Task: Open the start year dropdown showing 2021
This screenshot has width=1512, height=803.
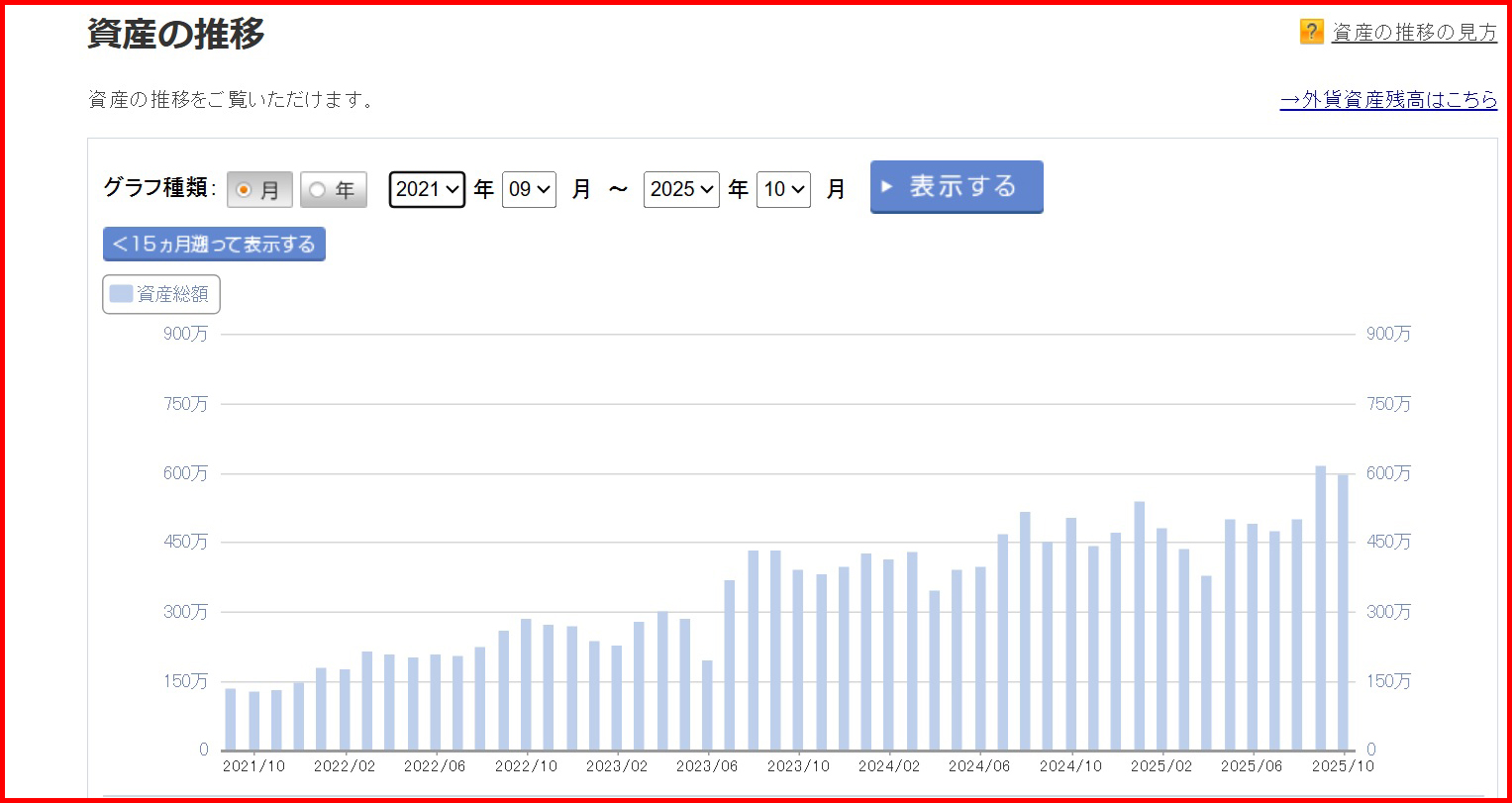Action: coord(427,189)
